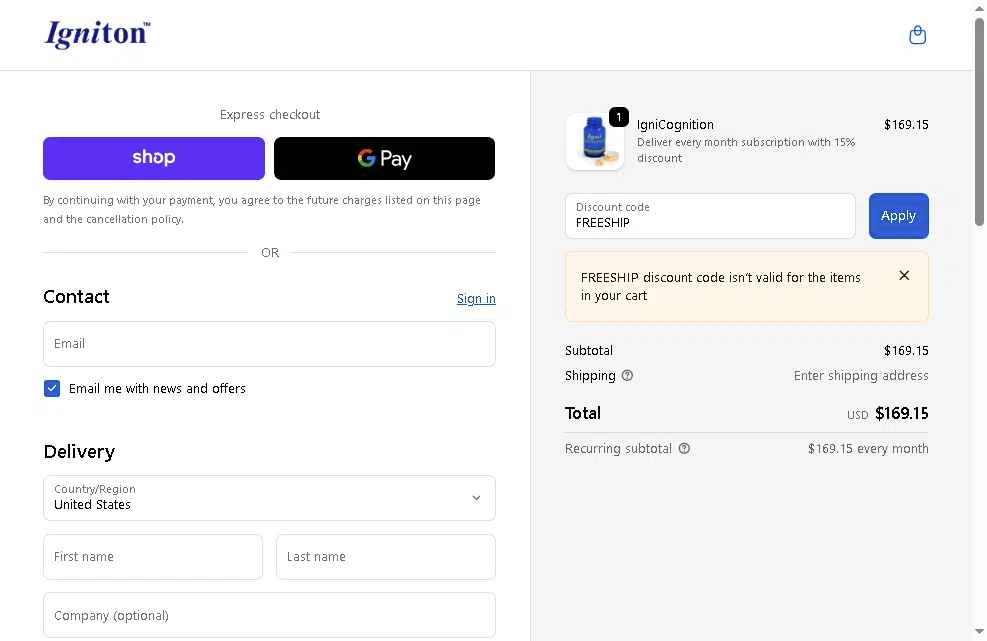The height and width of the screenshot is (641, 987).
Task: Click the Total amount $169.15
Action: (x=901, y=413)
